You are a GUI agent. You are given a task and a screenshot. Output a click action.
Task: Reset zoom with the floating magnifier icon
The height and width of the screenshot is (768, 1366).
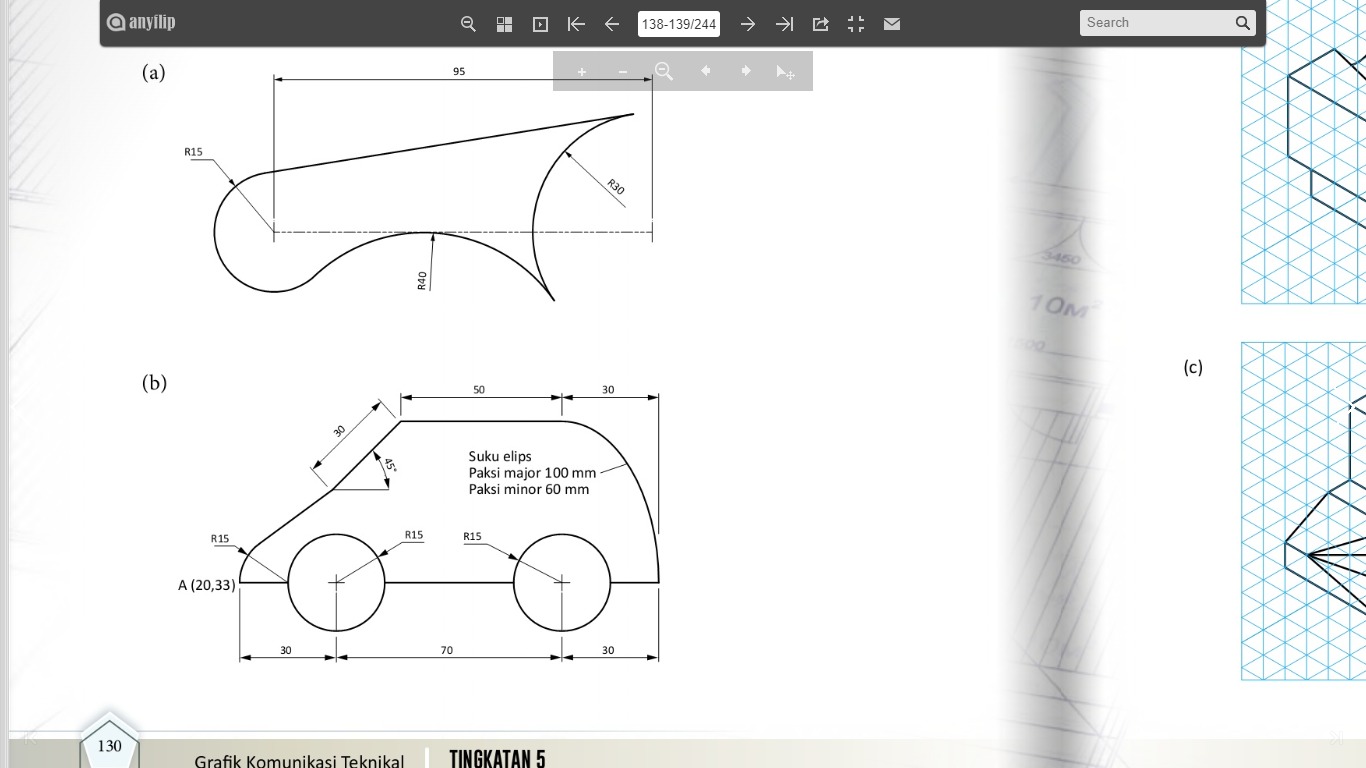[664, 71]
